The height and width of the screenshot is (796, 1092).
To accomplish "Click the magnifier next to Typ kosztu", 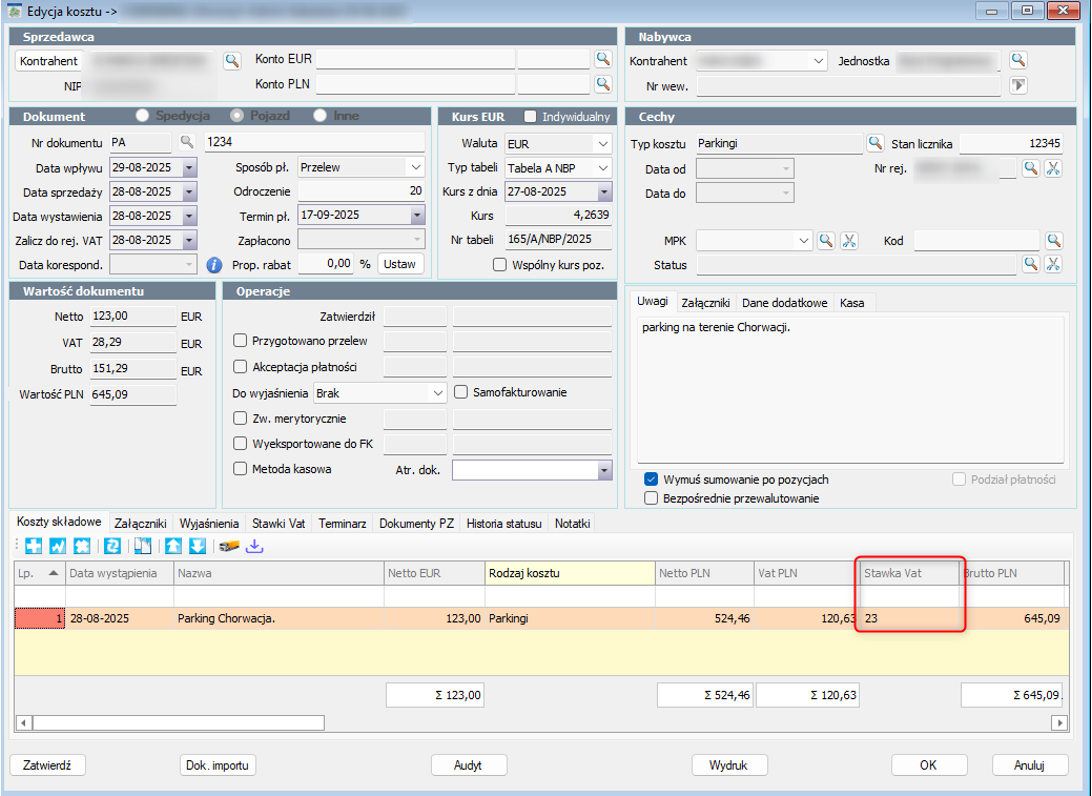I will click(x=875, y=143).
